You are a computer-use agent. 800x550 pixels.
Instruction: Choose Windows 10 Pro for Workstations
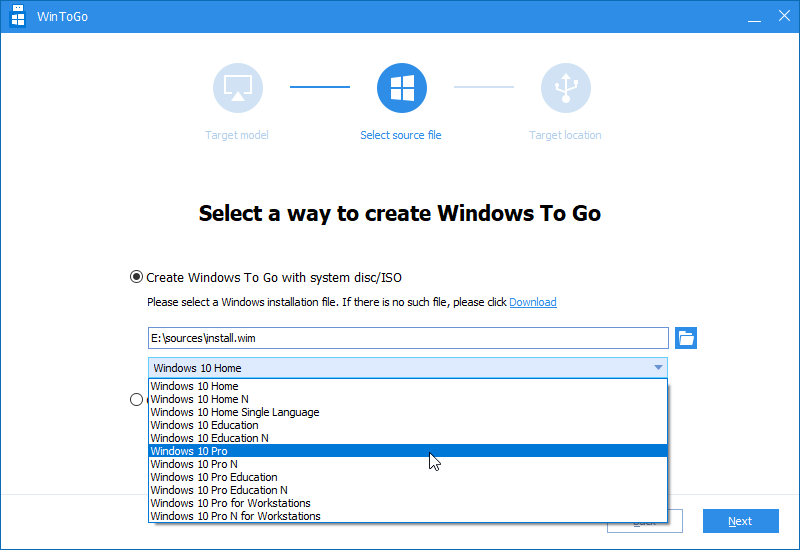[x=408, y=503]
